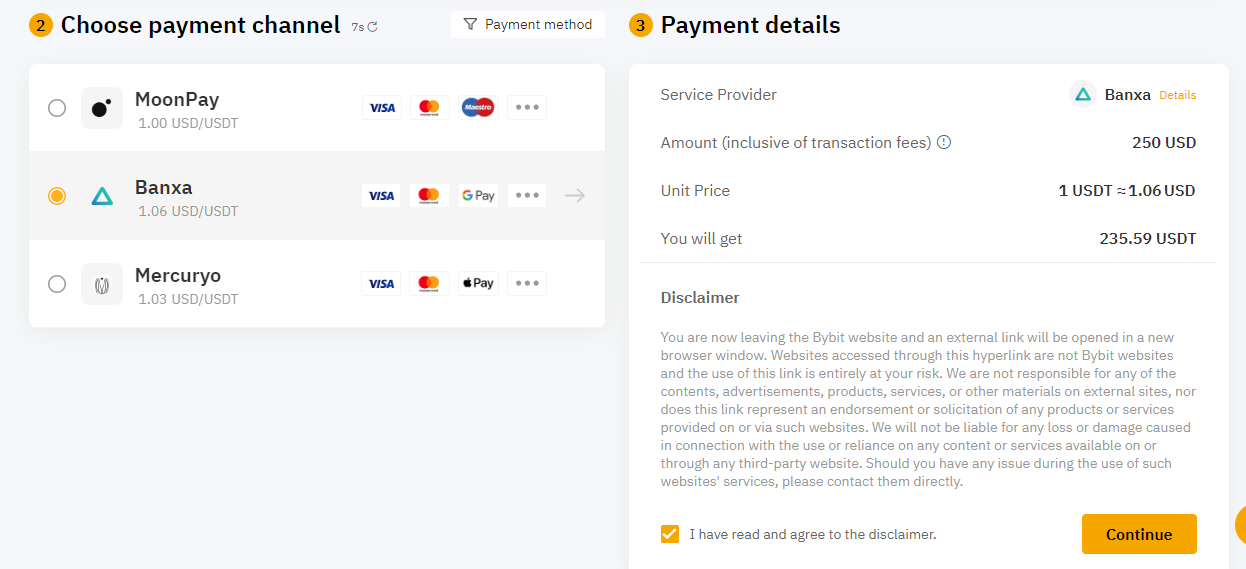Viewport: 1246px width, 569px height.
Task: Click the Banxa triangle logo in channel list
Action: pyautogui.click(x=102, y=196)
